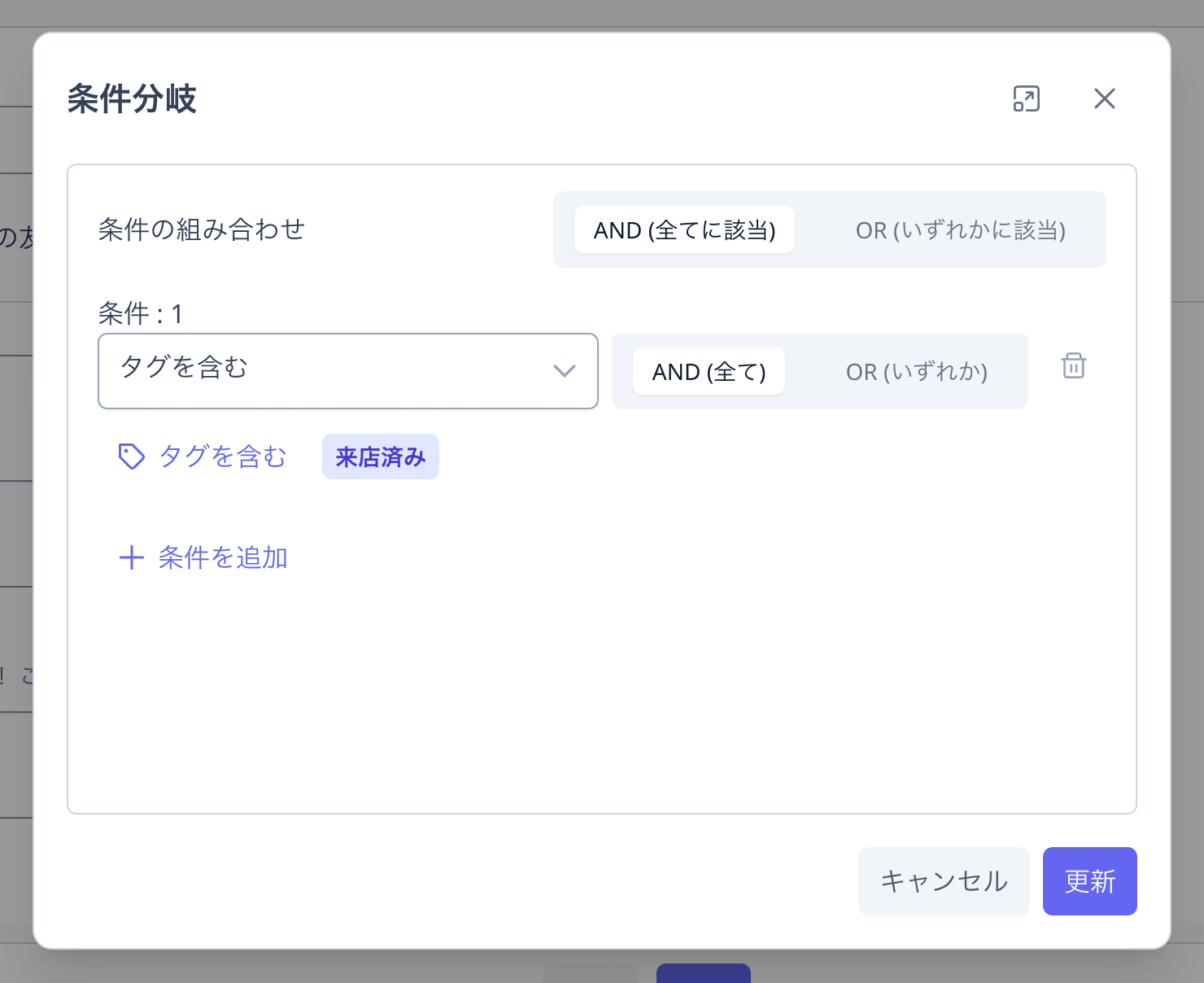Image resolution: width=1204 pixels, height=983 pixels.
Task: Click the 条件 : 1 label
Action: (x=141, y=313)
